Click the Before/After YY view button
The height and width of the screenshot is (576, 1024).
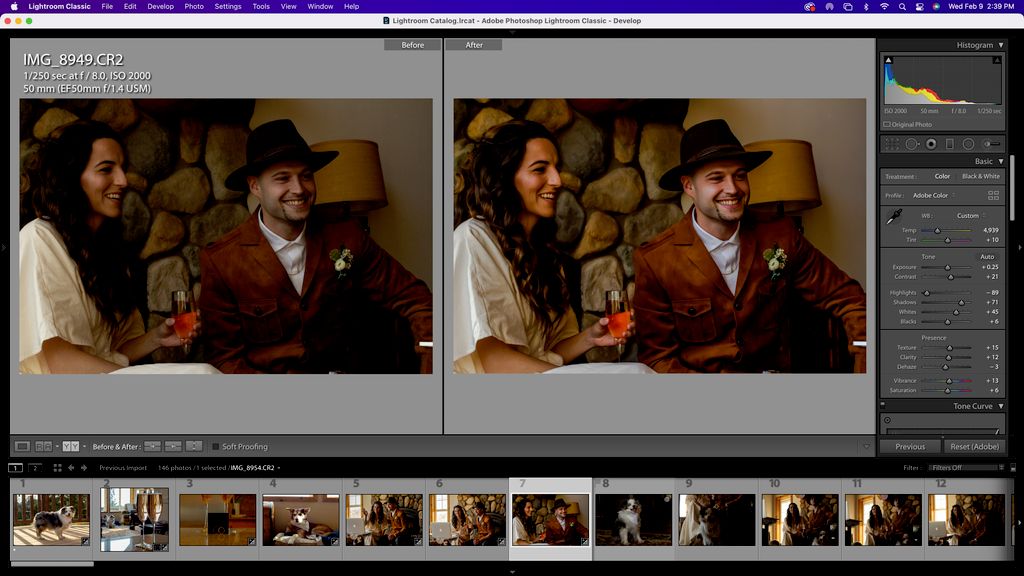71,447
